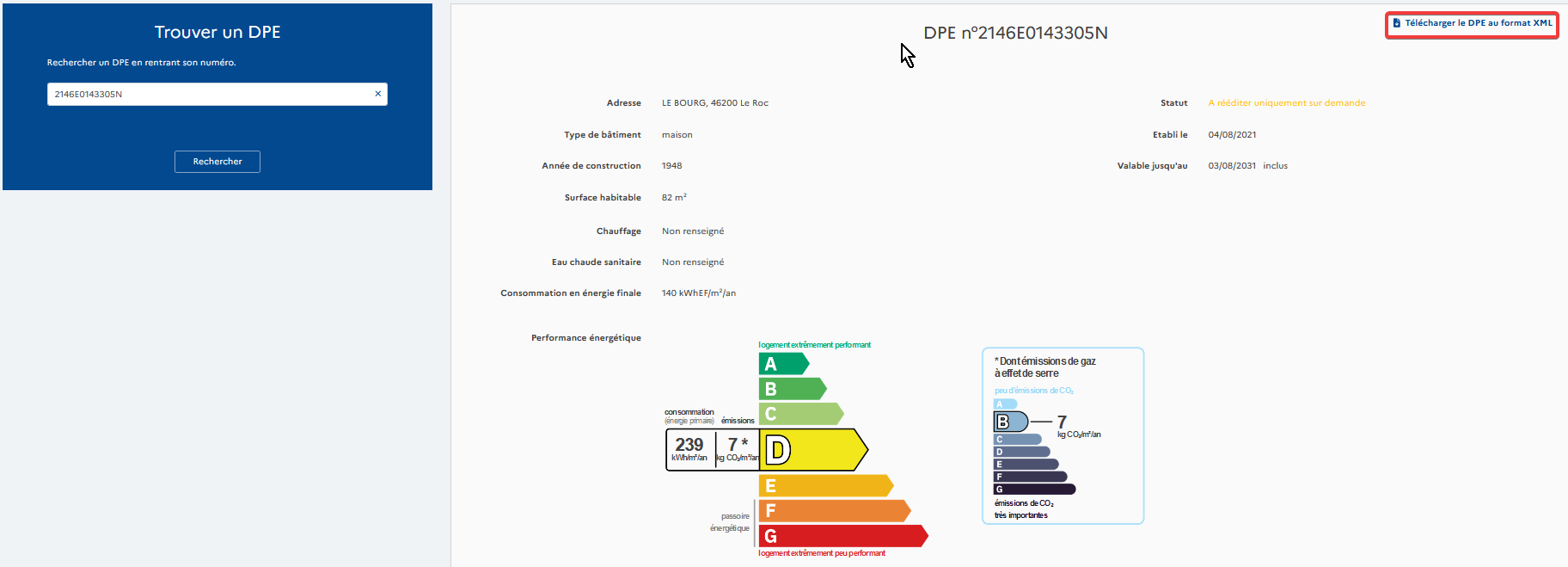The width and height of the screenshot is (1568, 567).
Task: Click the surface value '82 m²'
Action: [x=674, y=198]
